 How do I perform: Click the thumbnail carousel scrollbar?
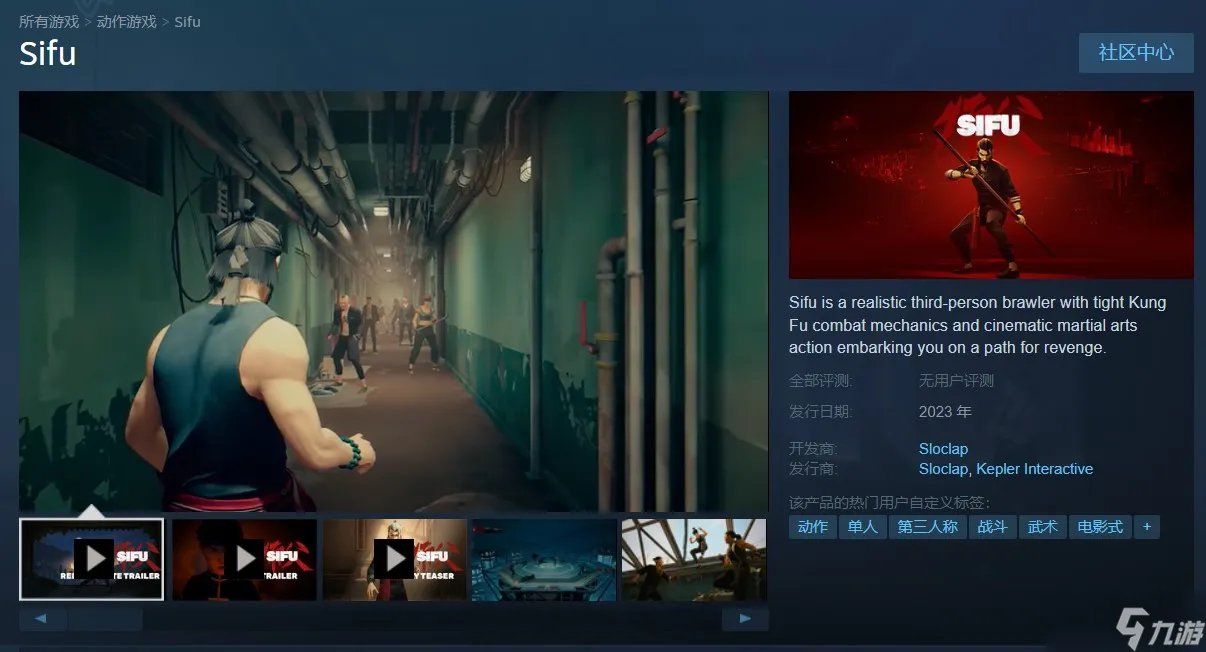[105, 618]
